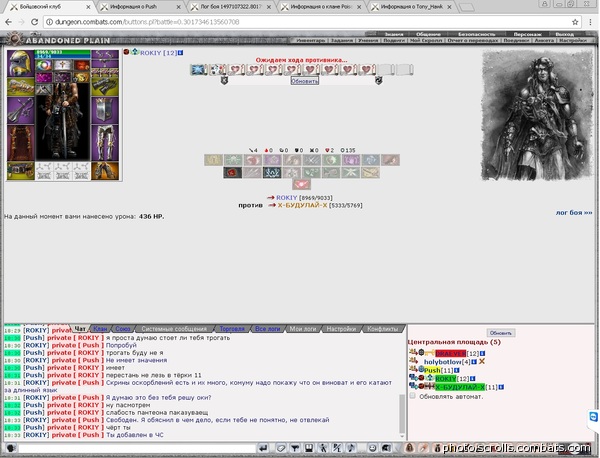Click the filter funnel icon in chat toolbar

tap(295, 448)
